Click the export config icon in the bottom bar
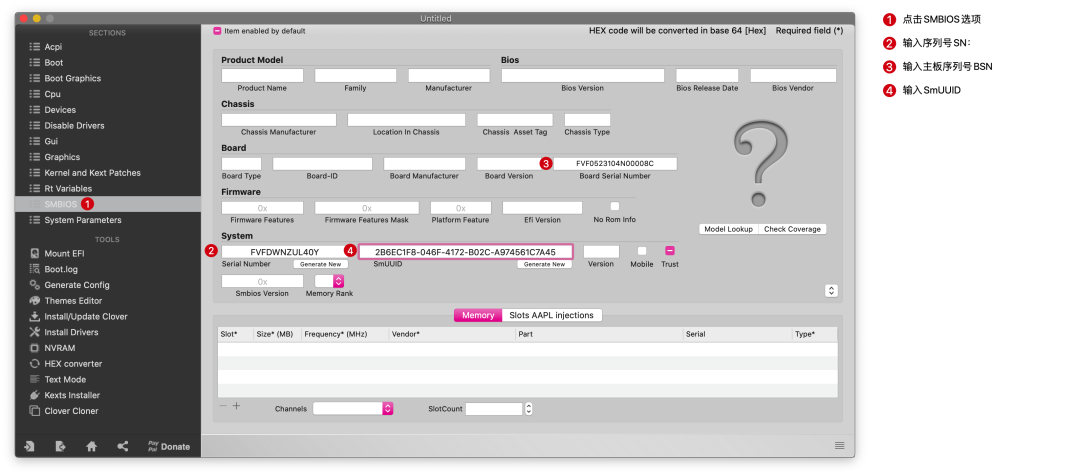The width and height of the screenshot is (1080, 475). [x=61, y=446]
